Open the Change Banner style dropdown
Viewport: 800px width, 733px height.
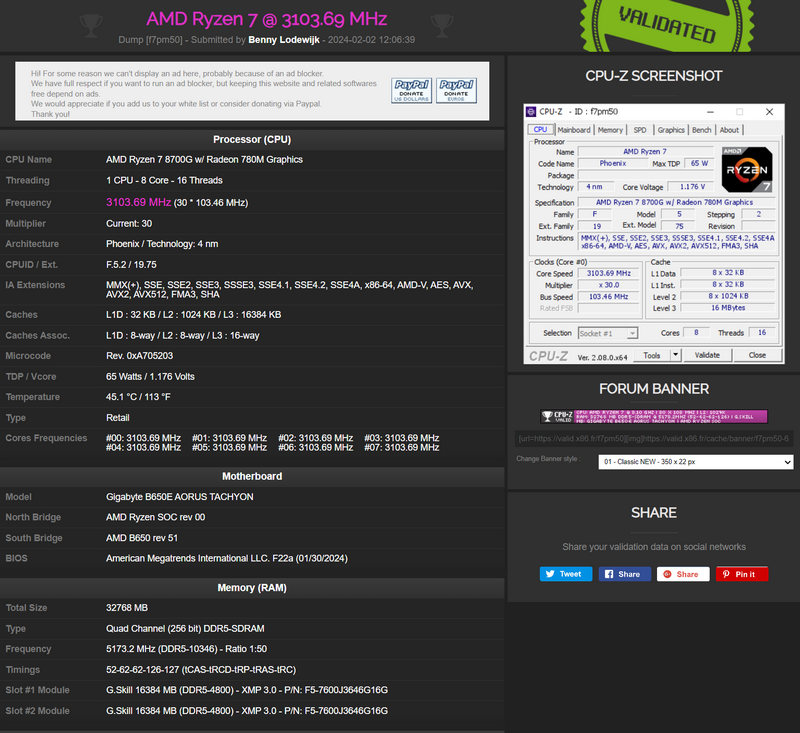pos(695,461)
